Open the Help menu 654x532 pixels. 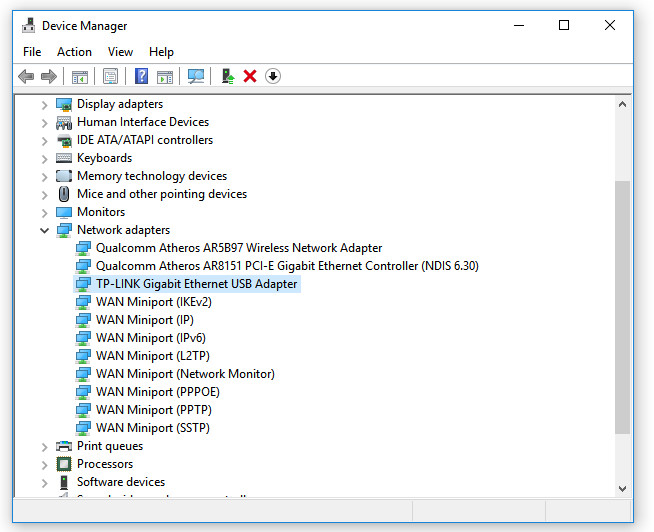(x=161, y=52)
